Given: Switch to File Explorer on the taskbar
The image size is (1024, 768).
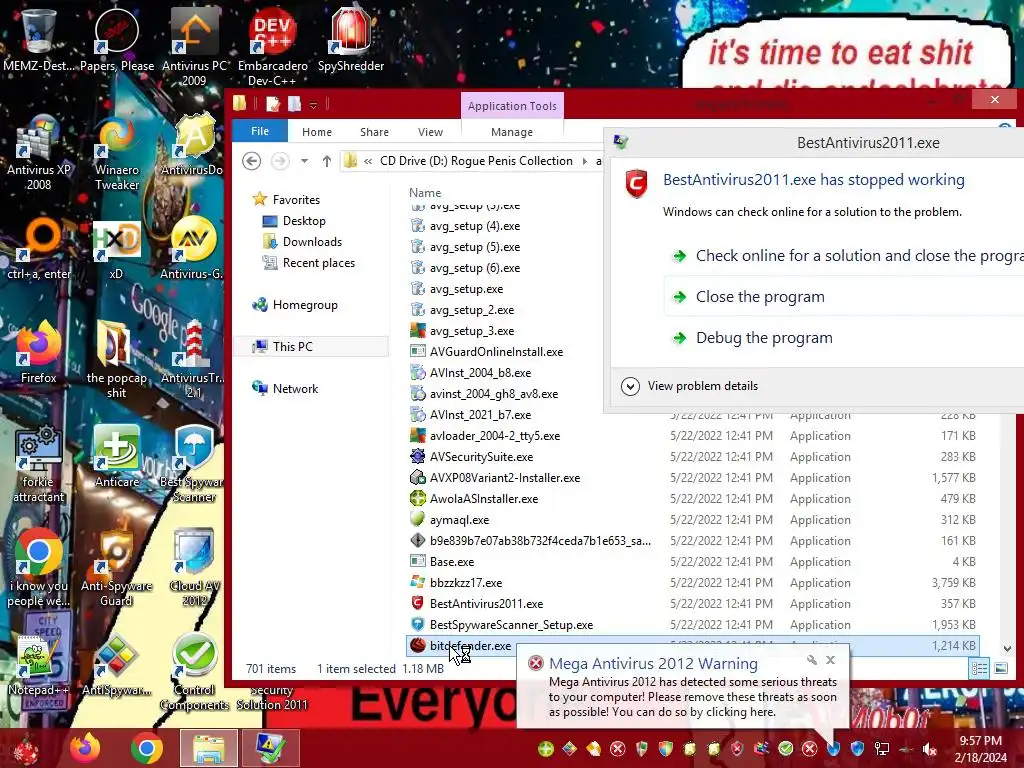Looking at the screenshot, I should (x=208, y=748).
